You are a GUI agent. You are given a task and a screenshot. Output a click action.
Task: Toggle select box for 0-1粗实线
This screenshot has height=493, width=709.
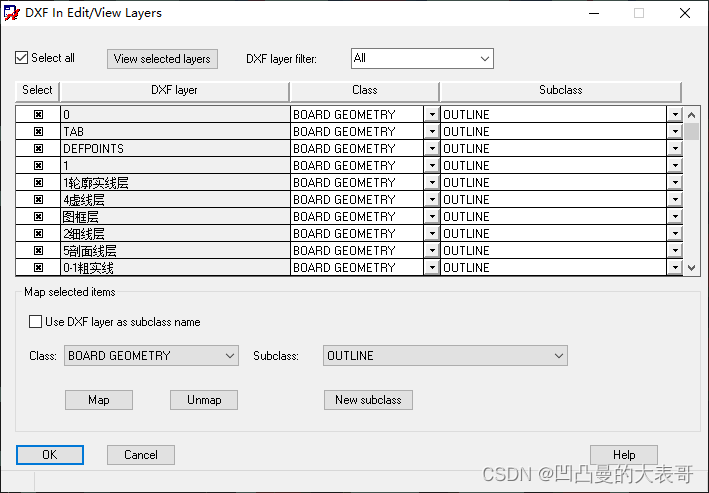point(38,268)
